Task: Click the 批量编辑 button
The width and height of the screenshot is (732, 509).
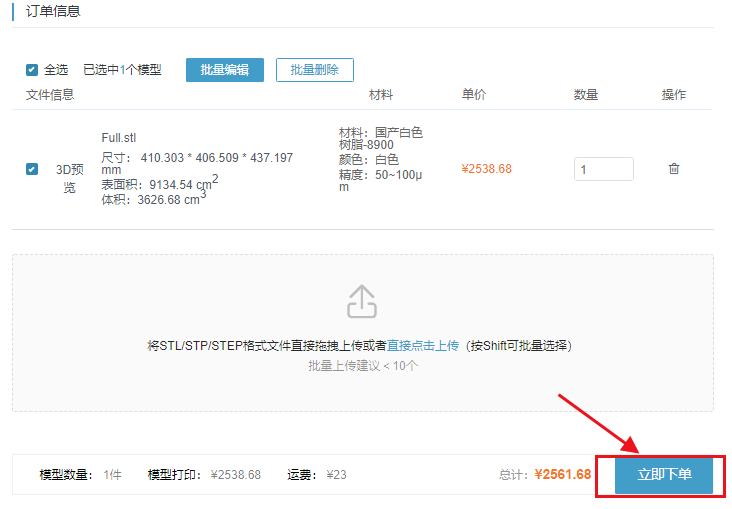Action: [225, 70]
